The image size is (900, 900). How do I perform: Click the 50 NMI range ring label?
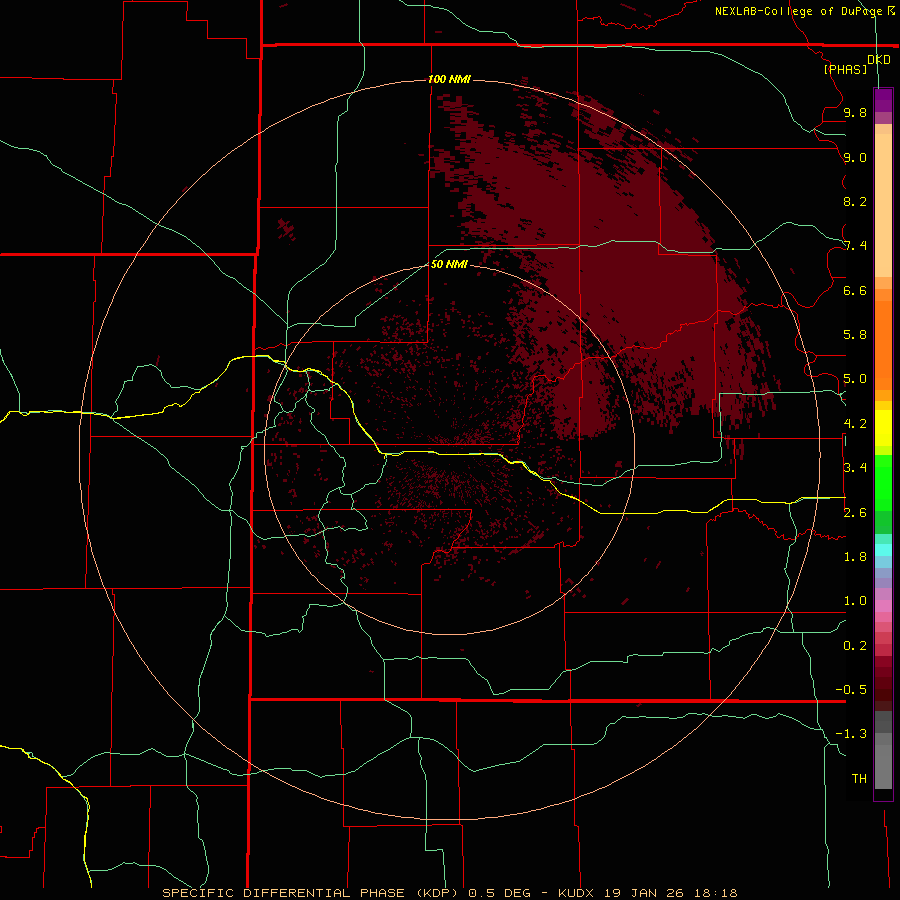[449, 264]
